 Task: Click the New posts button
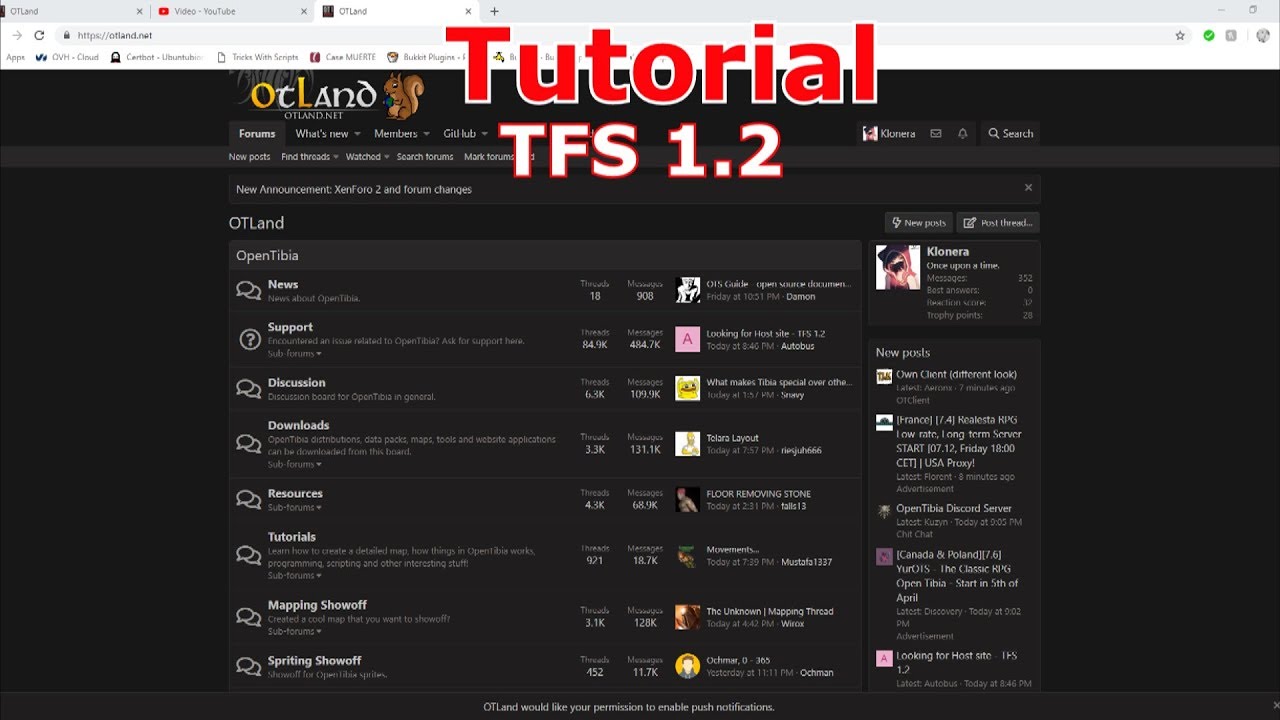tap(918, 223)
